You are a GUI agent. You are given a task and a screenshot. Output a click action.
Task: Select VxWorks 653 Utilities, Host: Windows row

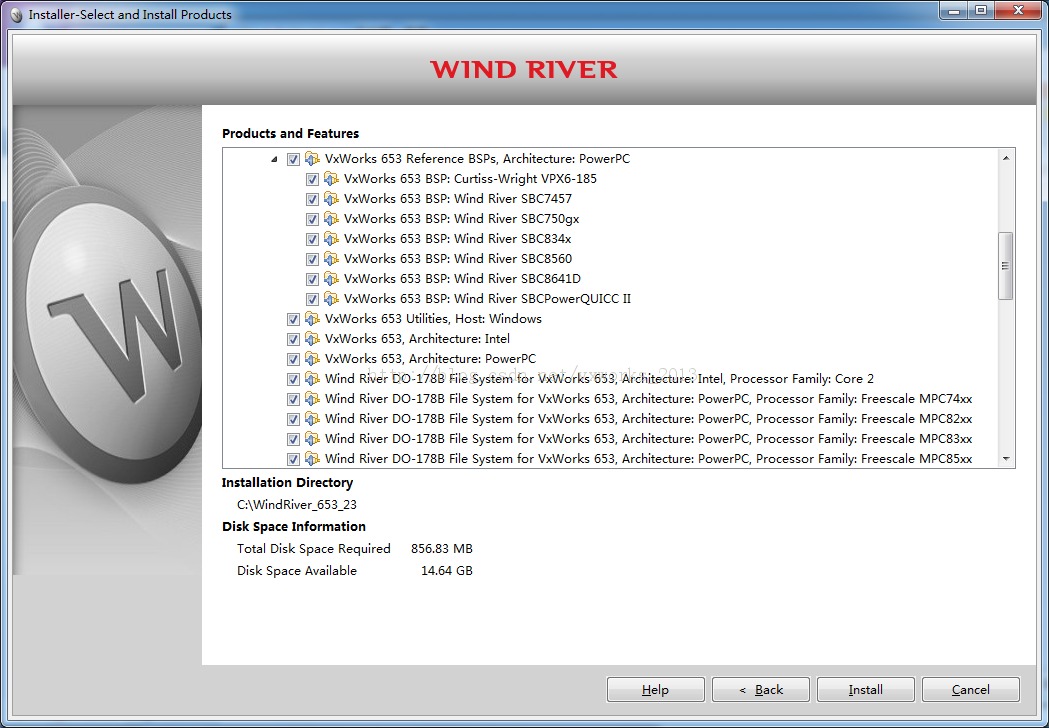coord(433,319)
